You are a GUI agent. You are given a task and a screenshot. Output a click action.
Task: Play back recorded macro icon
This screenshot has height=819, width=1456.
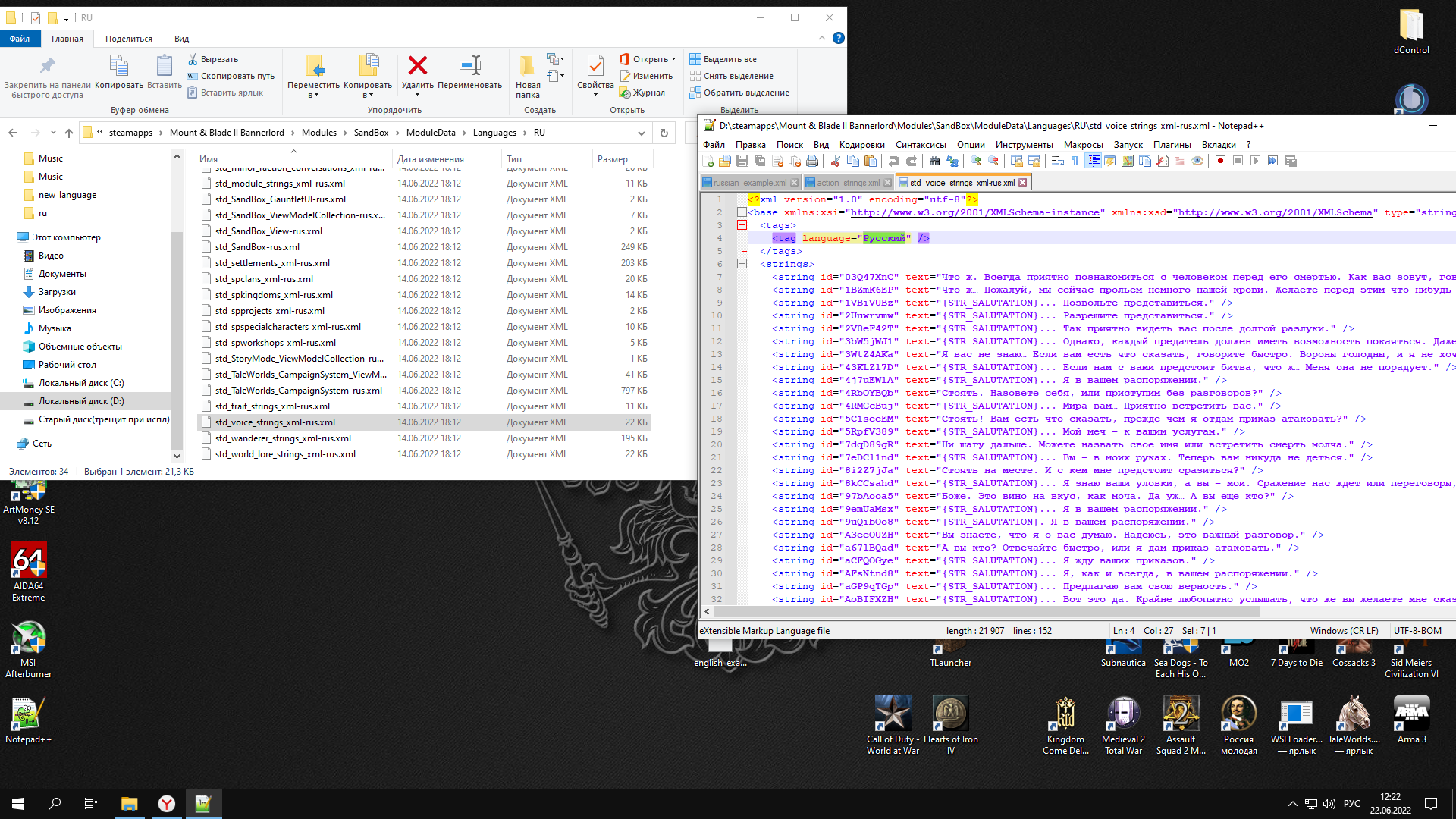pyautogui.click(x=1255, y=161)
